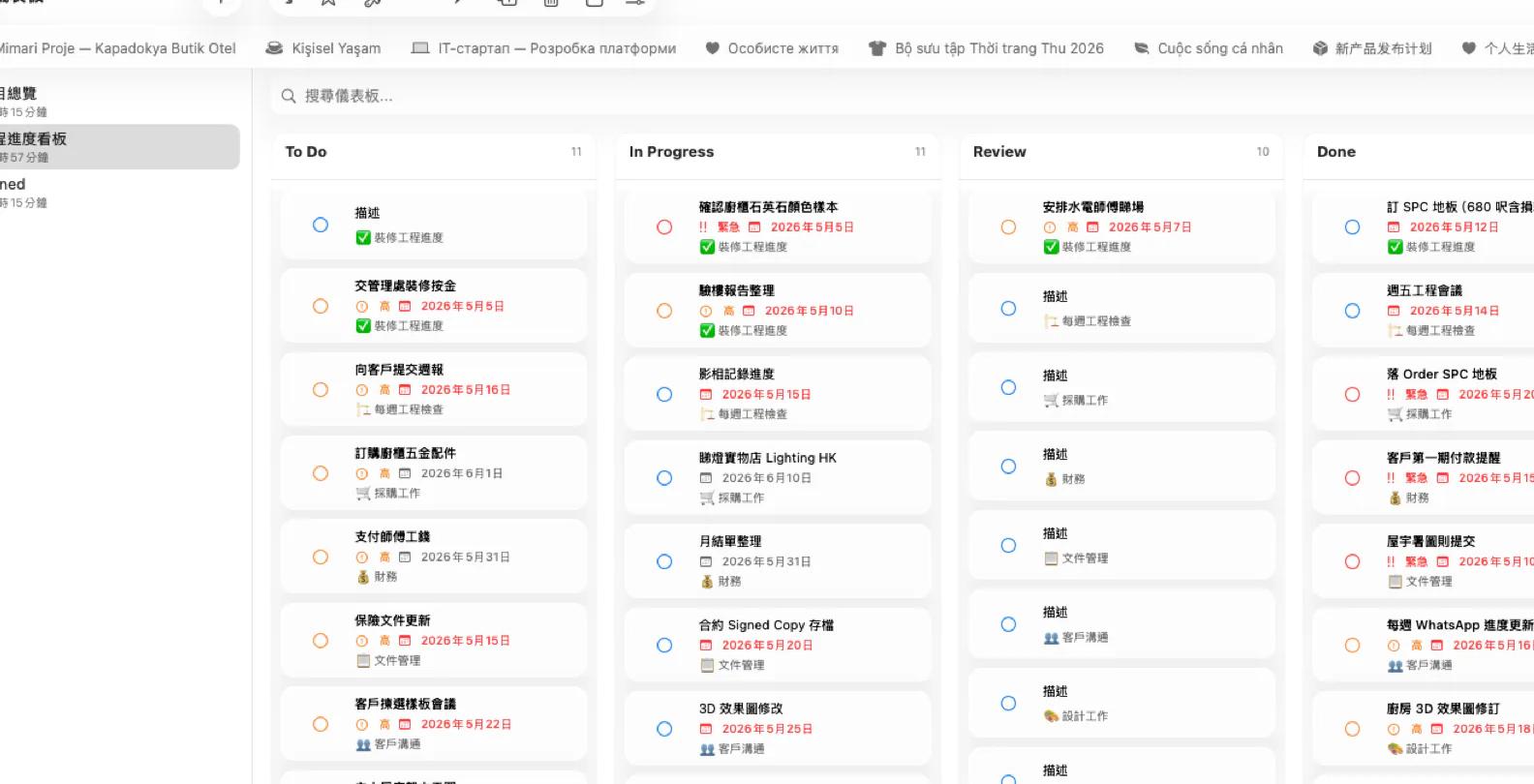Click priority clock icon on 安排水電師傅睇場 card
1534x784 pixels.
(x=1049, y=227)
